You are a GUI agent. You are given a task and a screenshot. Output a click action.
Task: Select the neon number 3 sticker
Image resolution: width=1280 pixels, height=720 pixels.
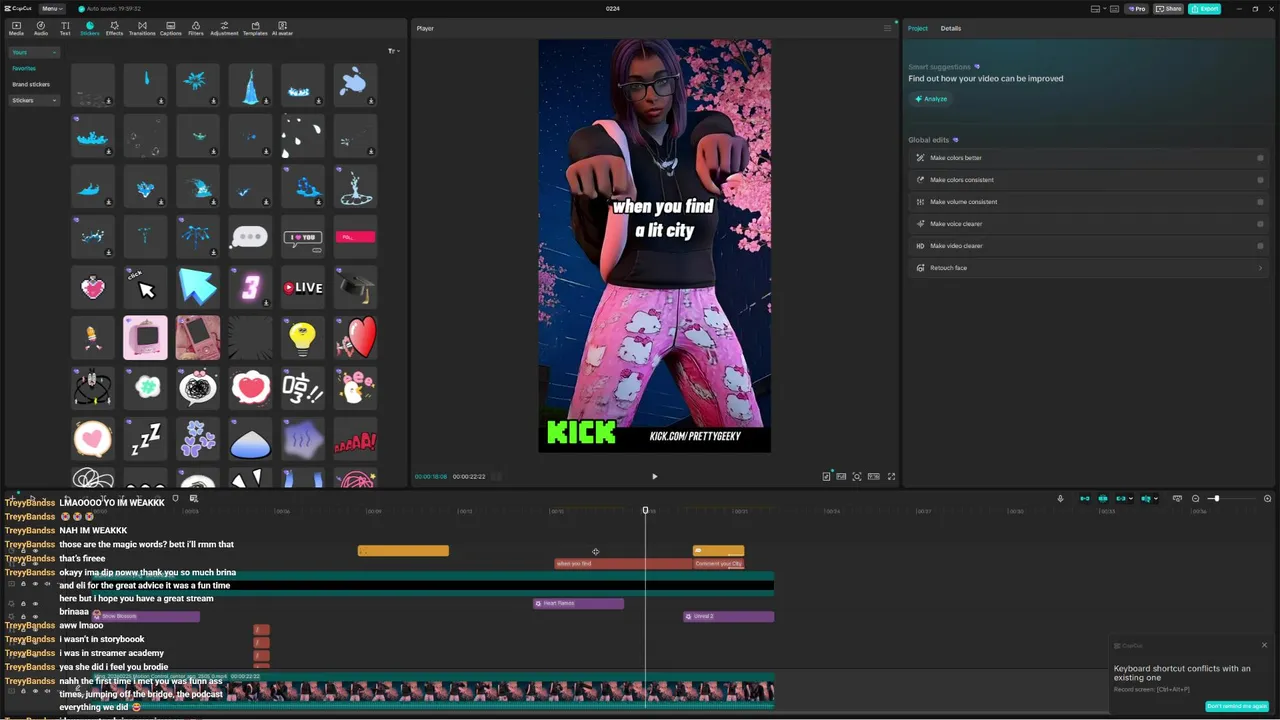click(250, 287)
